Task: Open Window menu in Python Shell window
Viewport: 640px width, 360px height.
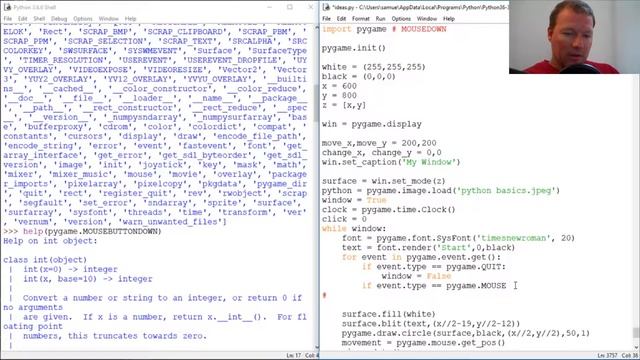Action: click(109, 19)
